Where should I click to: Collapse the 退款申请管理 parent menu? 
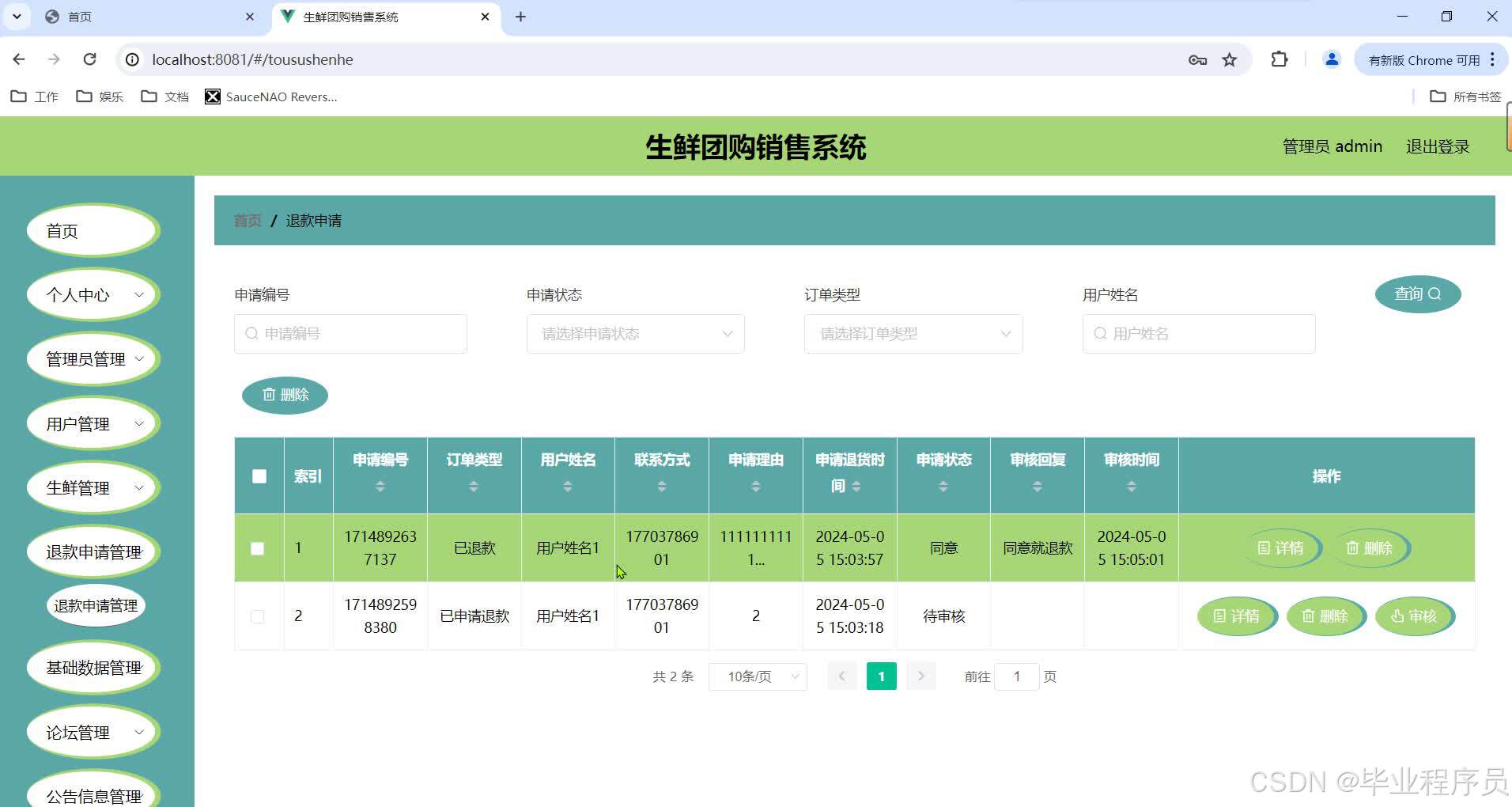point(93,552)
